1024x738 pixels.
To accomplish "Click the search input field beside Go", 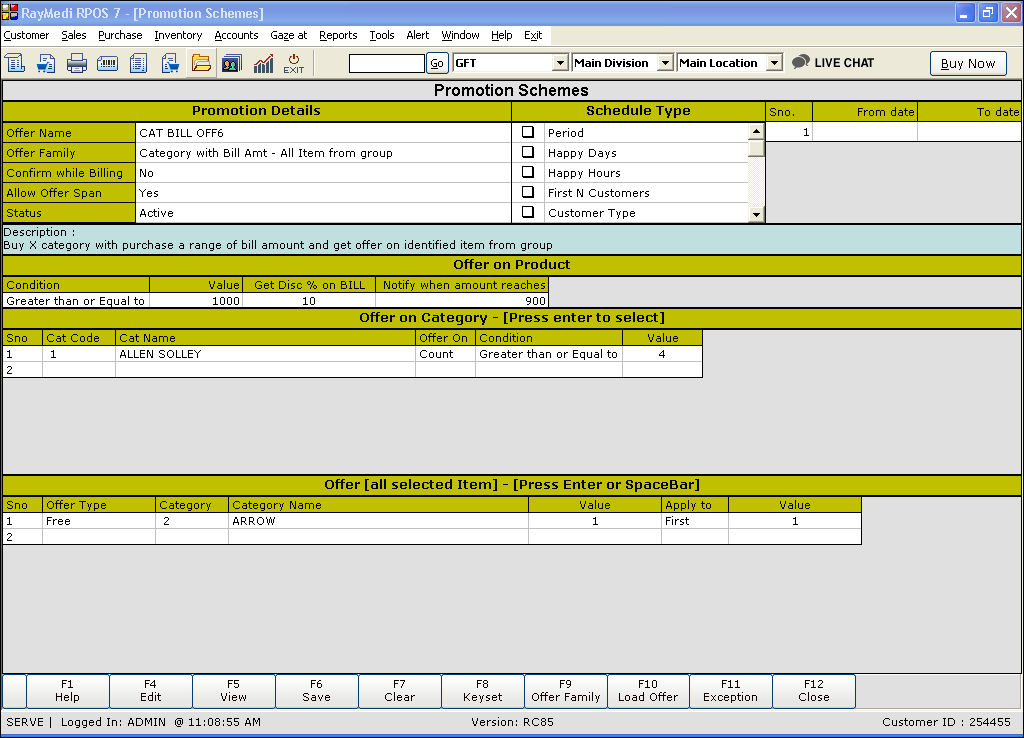I will [386, 63].
